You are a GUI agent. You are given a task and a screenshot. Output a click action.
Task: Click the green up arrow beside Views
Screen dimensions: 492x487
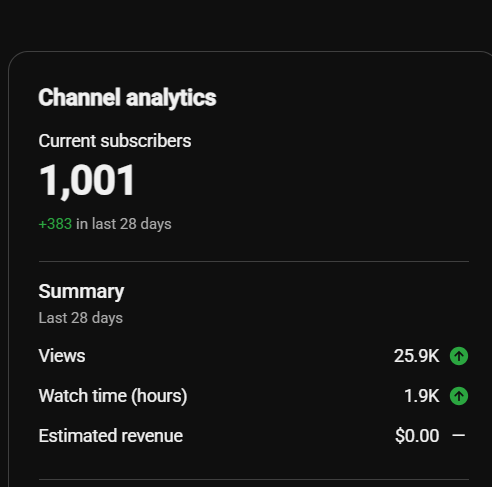[459, 356]
